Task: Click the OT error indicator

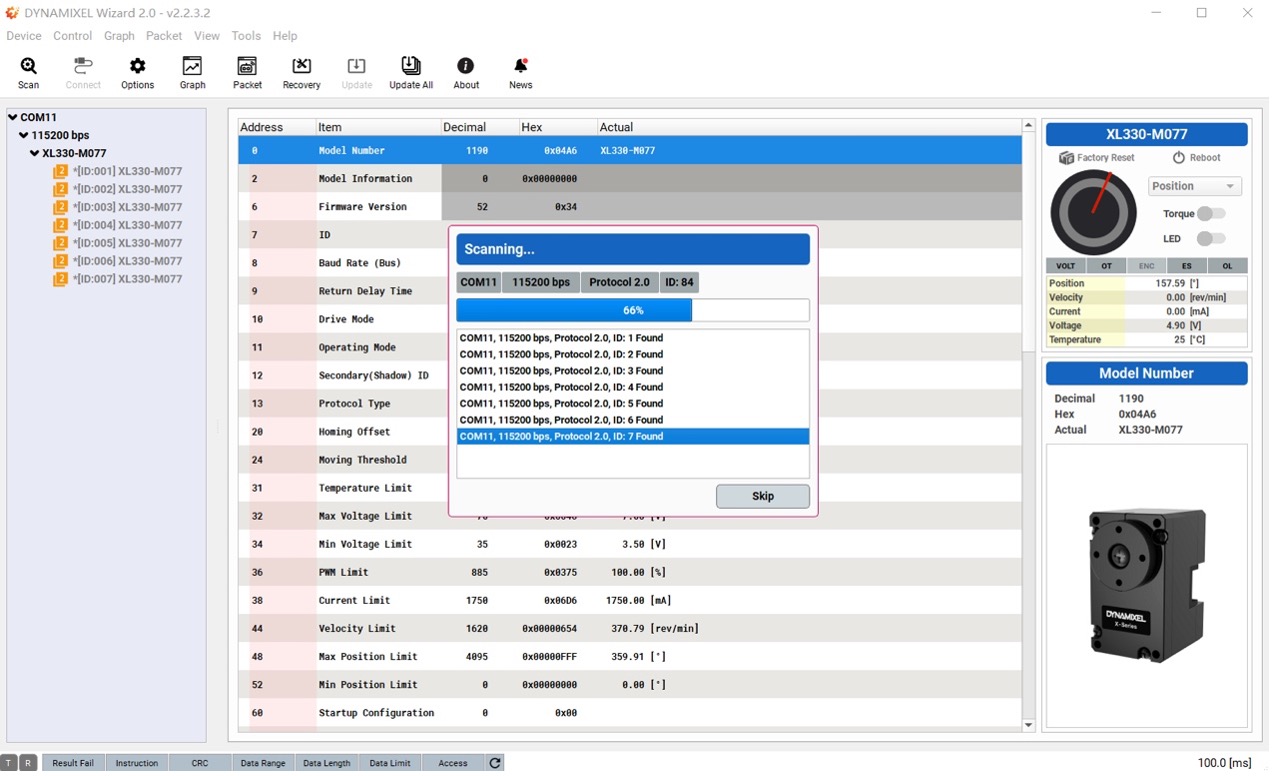Action: pyautogui.click(x=1106, y=266)
